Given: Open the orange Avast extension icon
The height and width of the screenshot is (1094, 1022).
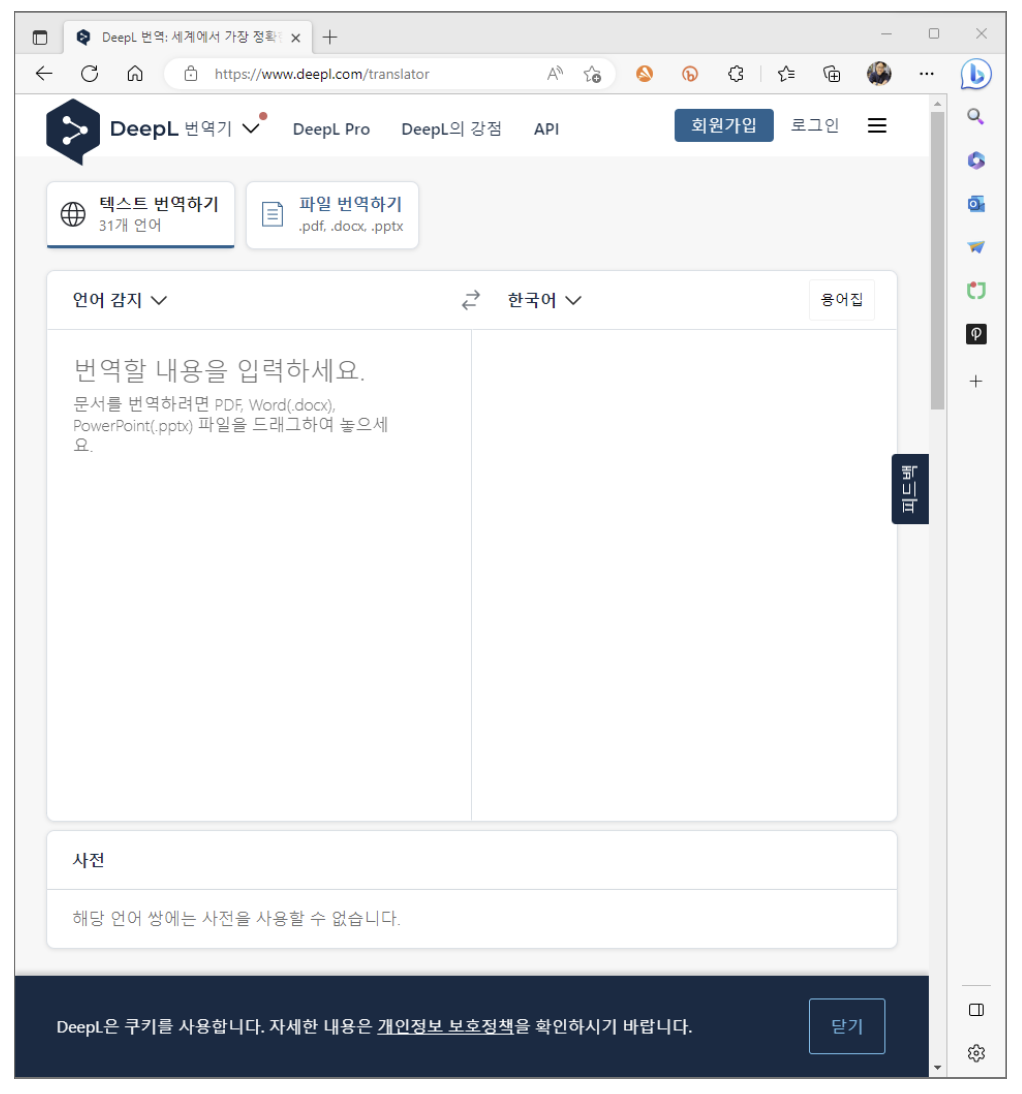Looking at the screenshot, I should click(x=645, y=73).
